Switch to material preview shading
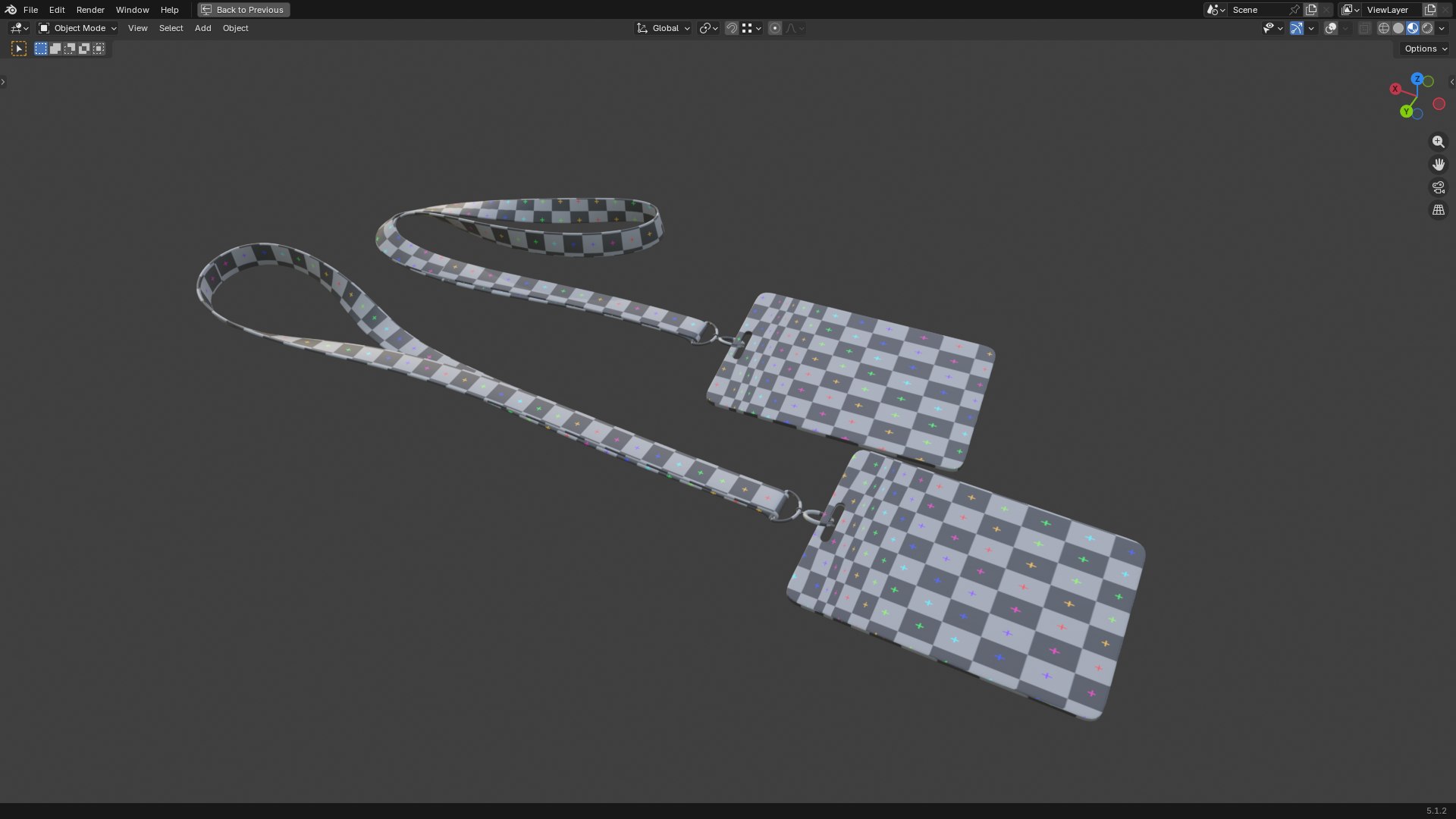Image resolution: width=1456 pixels, height=819 pixels. 1413,28
